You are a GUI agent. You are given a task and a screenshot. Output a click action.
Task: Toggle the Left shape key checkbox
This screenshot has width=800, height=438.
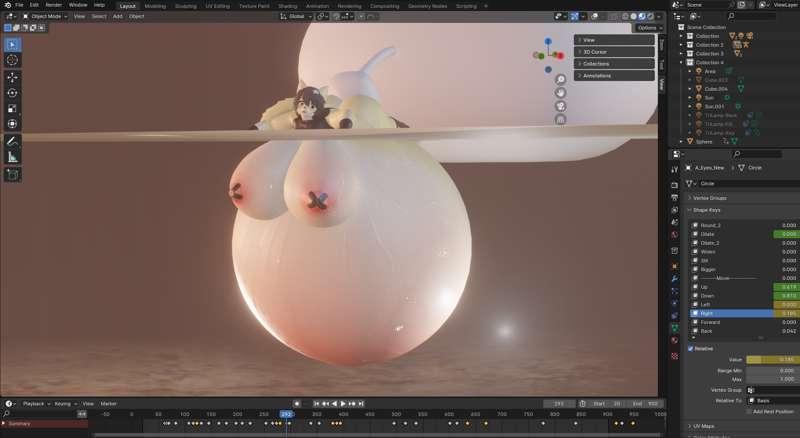pos(695,304)
